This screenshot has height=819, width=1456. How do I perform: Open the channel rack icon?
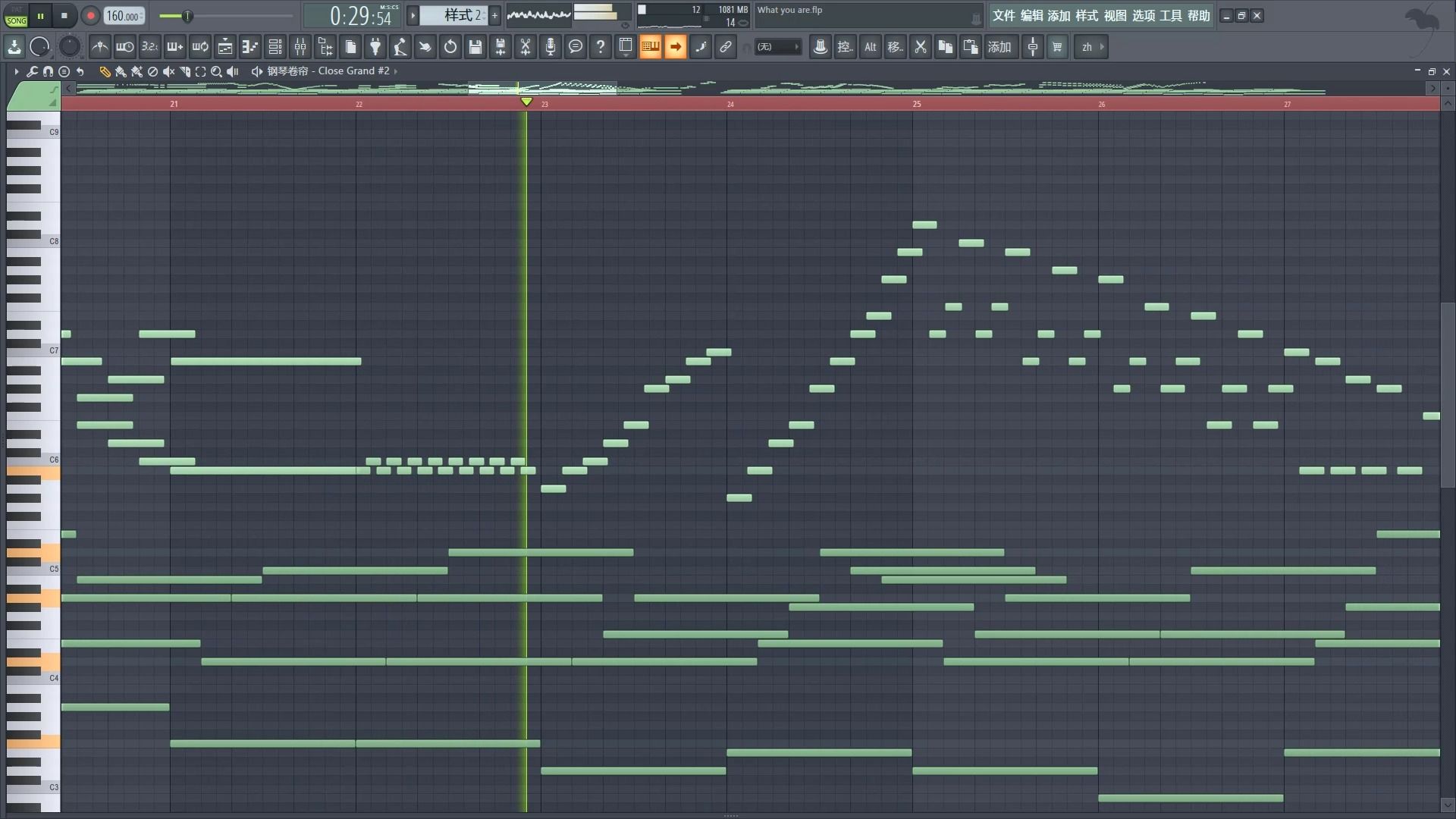[275, 47]
